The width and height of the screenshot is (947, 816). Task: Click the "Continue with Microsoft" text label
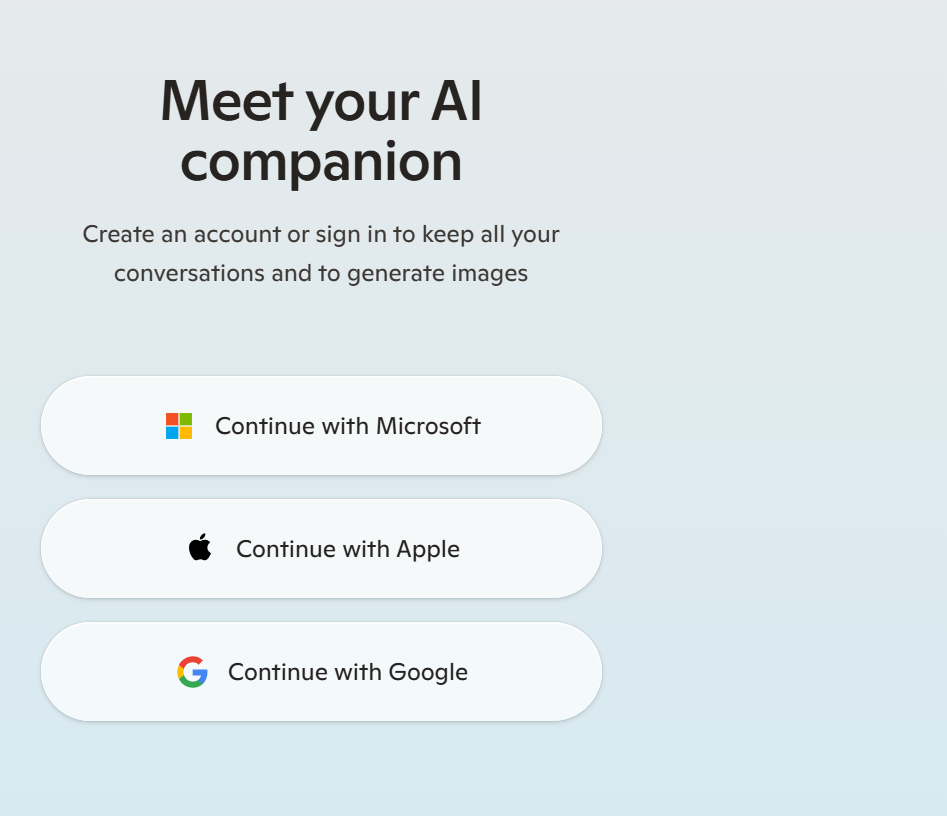(x=348, y=426)
